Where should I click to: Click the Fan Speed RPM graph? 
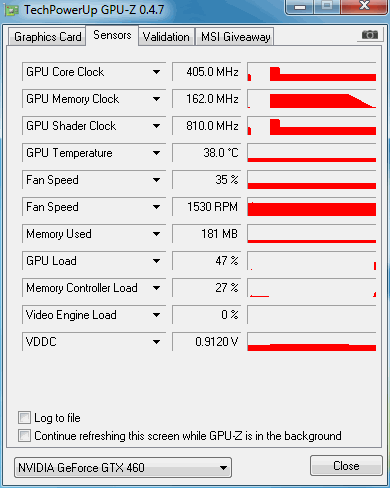coord(312,207)
